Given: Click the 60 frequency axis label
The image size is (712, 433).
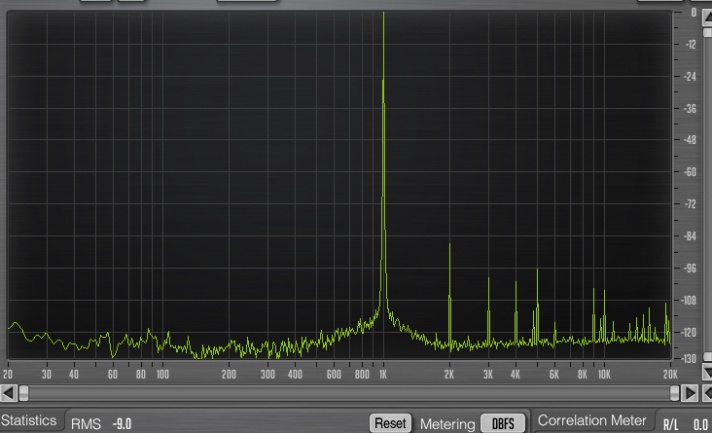Looking at the screenshot, I should click(x=113, y=374).
